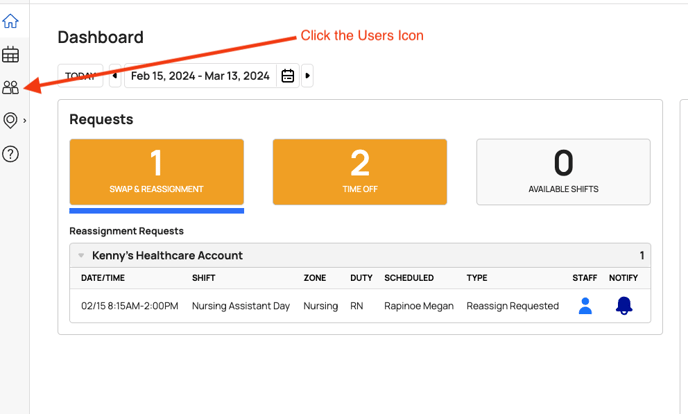Click the TYPE column header
Image resolution: width=688 pixels, height=414 pixels.
click(x=477, y=278)
